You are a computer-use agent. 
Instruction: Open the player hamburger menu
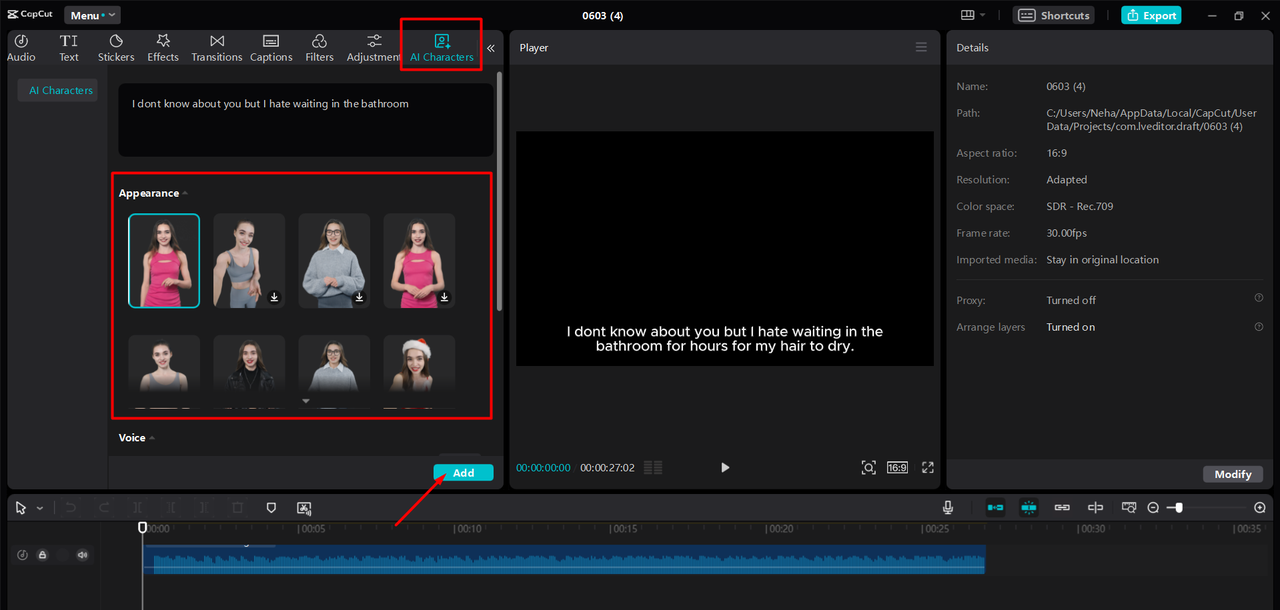(921, 47)
